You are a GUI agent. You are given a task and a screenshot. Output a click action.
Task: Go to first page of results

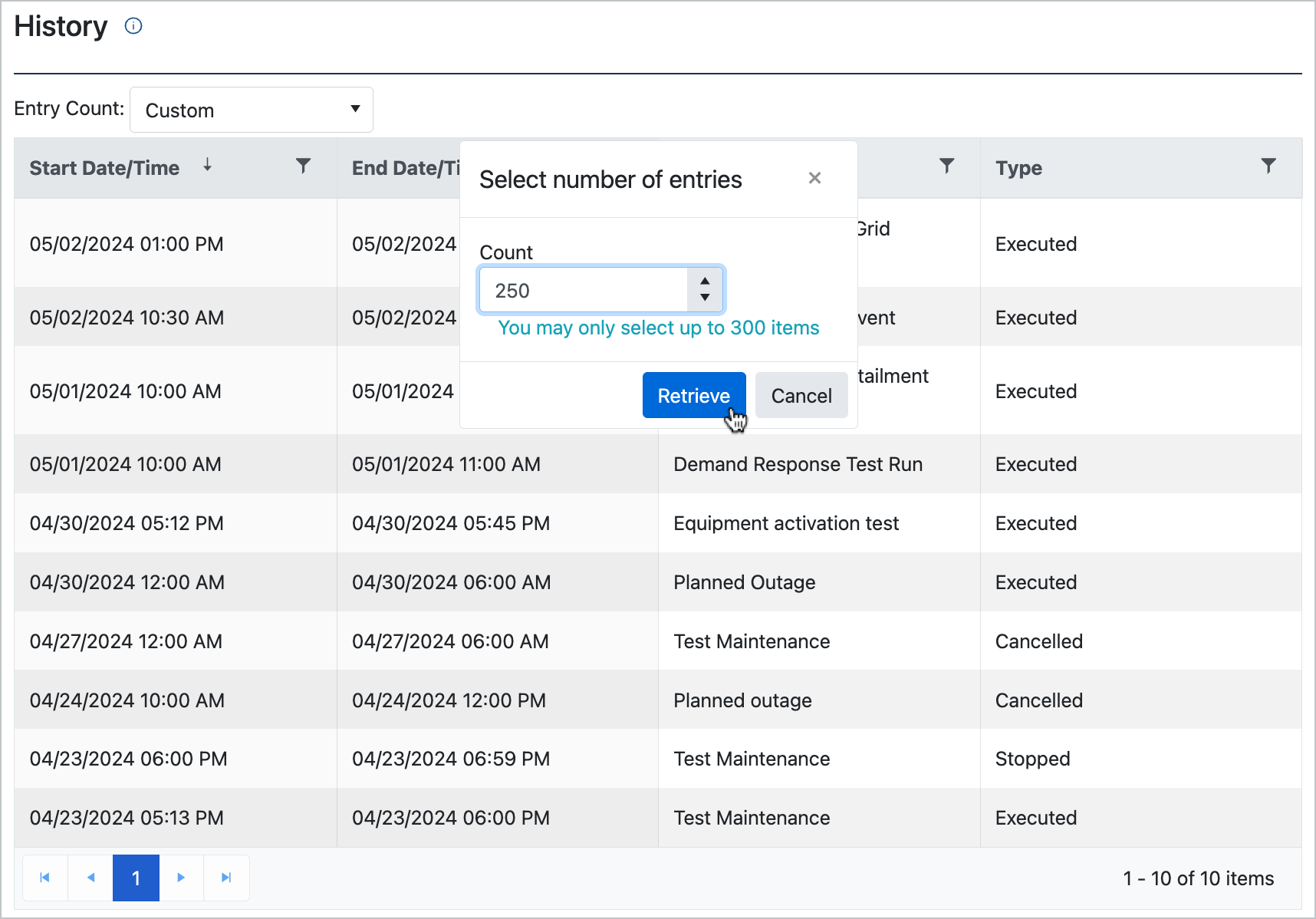(45, 878)
